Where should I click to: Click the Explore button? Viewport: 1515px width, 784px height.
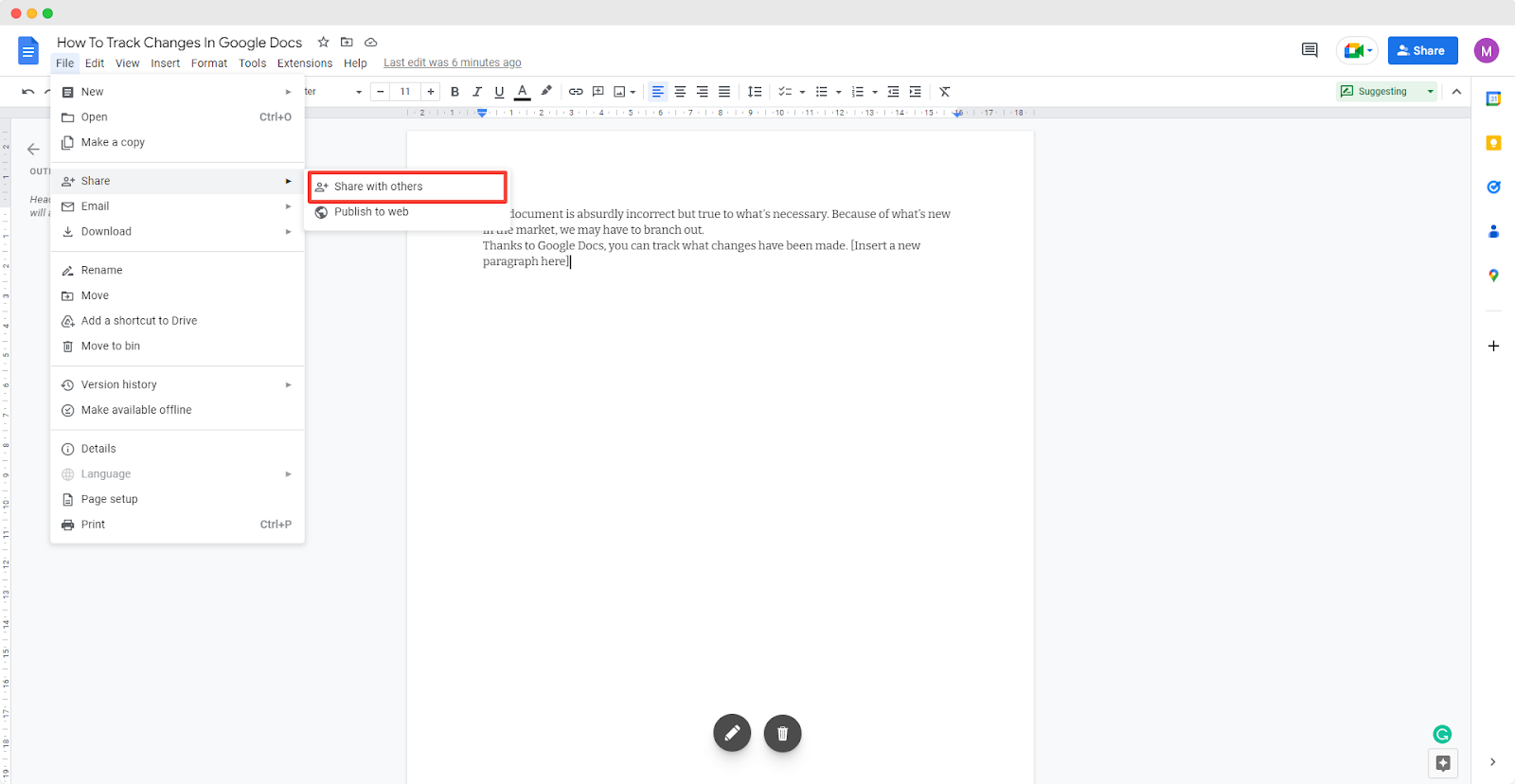(x=1443, y=763)
